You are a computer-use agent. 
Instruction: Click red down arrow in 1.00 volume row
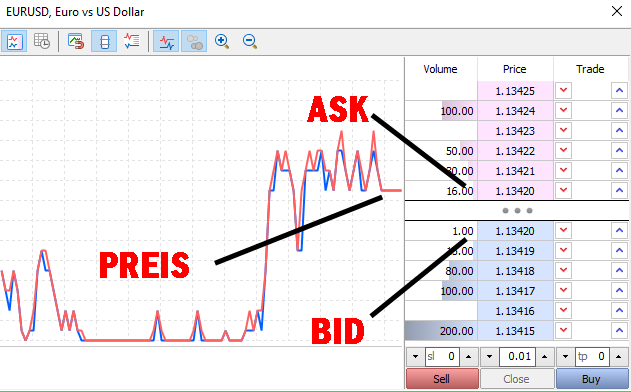[x=563, y=231]
